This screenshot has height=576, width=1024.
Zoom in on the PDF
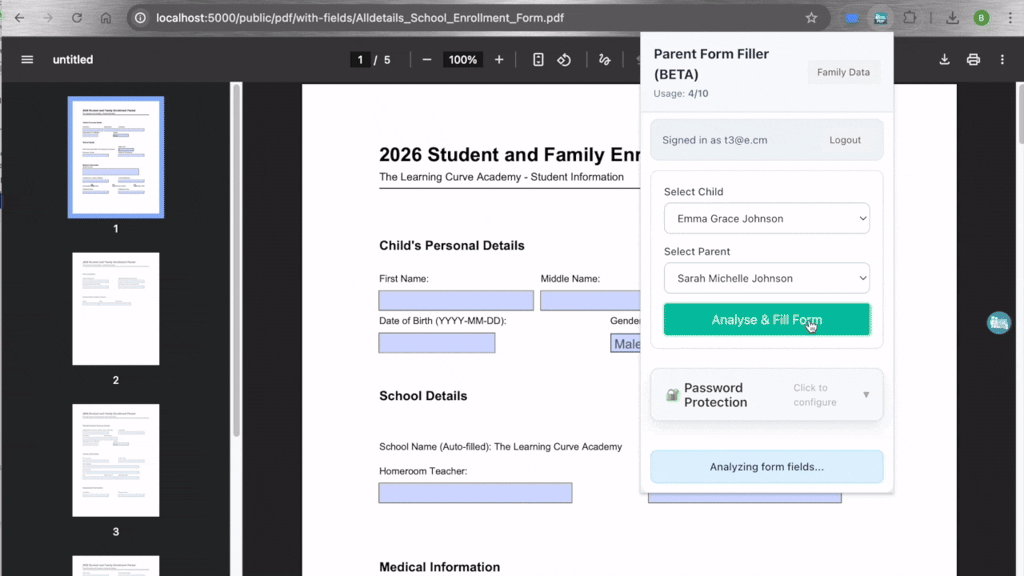click(497, 59)
